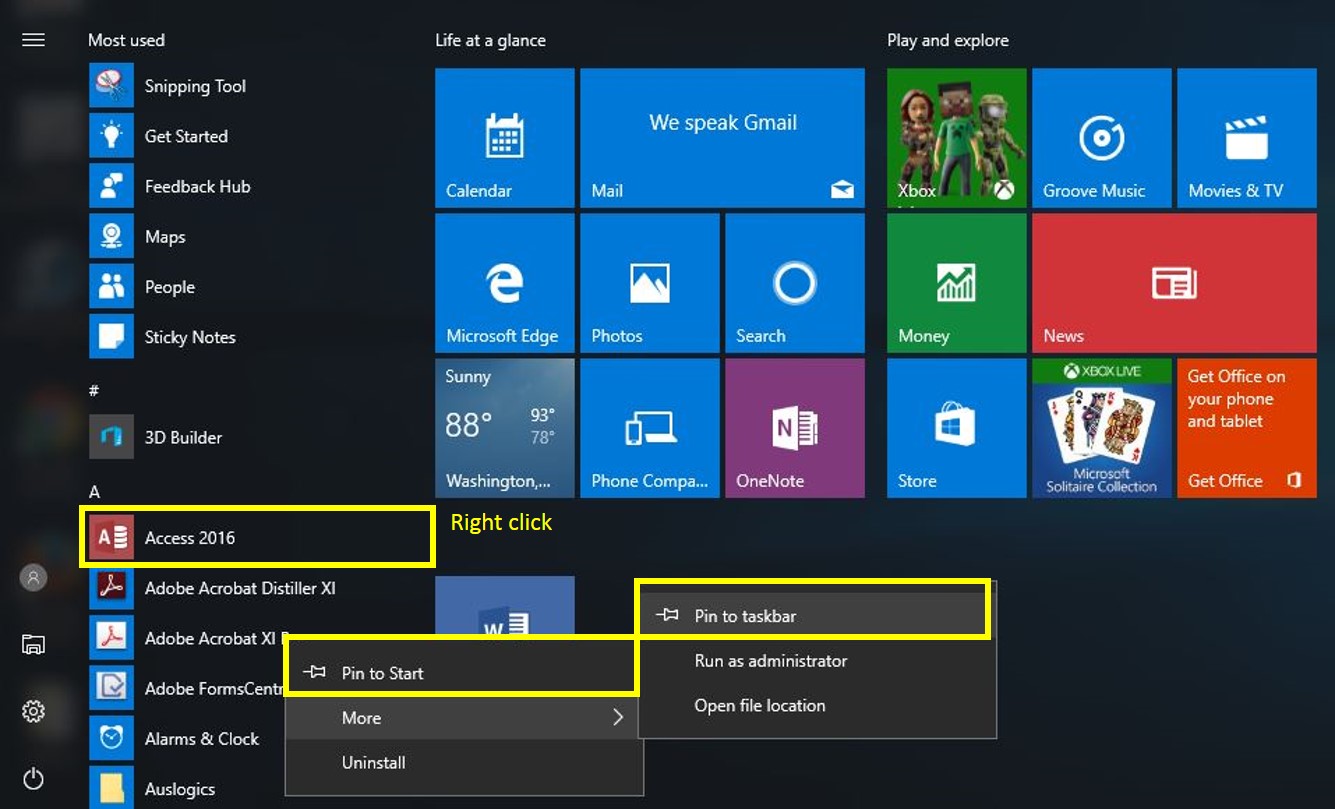Click Open file location entry
Screen dimensions: 1335x809
point(759,705)
